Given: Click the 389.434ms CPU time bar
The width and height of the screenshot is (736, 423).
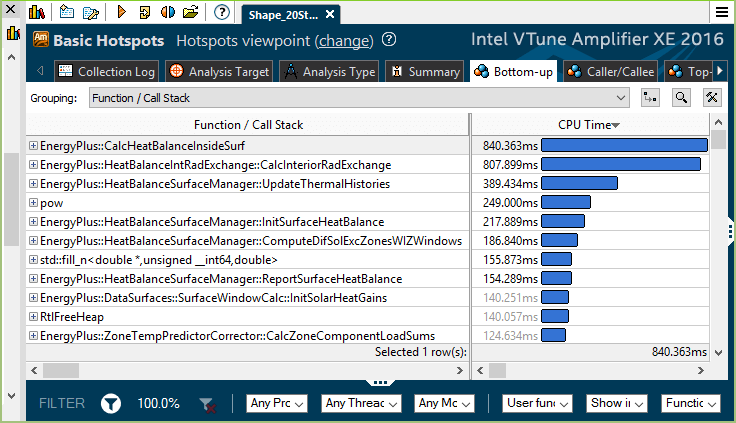Looking at the screenshot, I should click(579, 183).
